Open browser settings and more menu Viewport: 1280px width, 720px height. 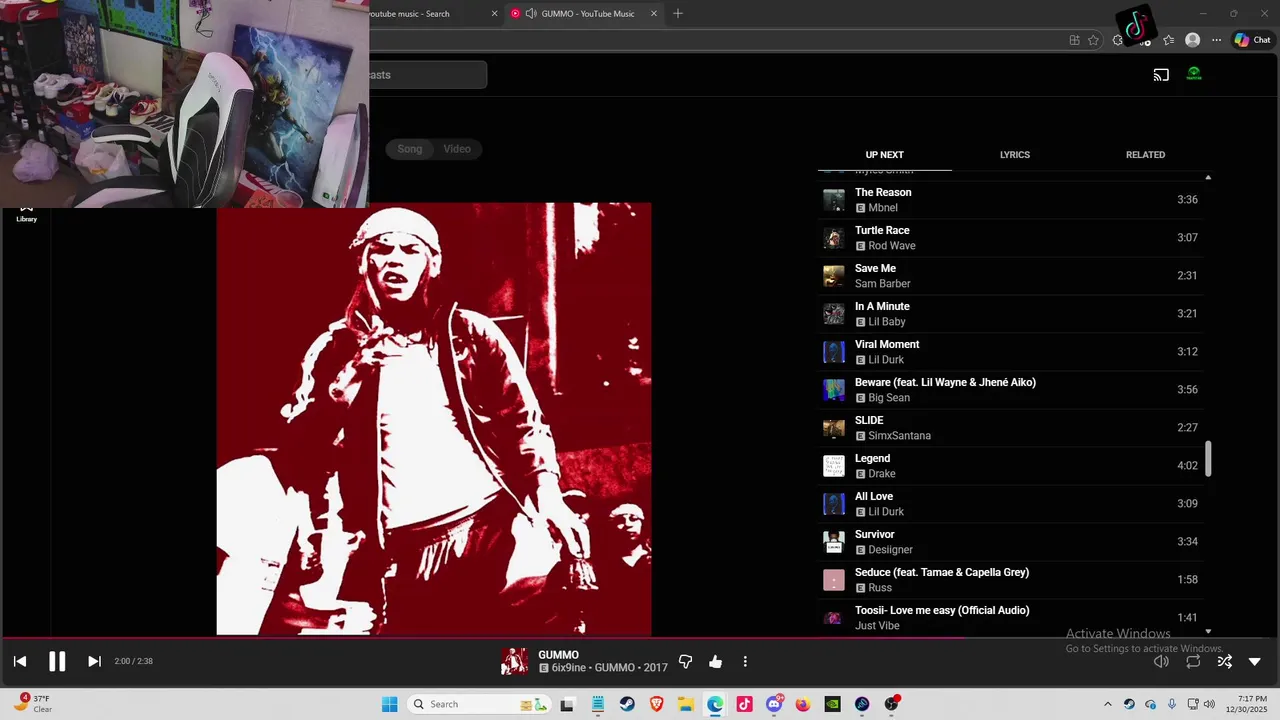point(1216,40)
